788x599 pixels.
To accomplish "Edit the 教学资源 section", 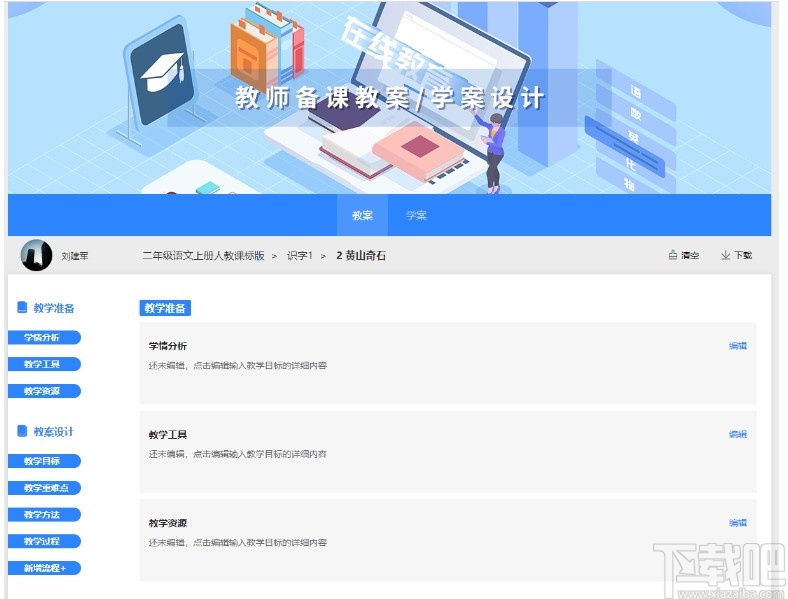I will [x=738, y=523].
